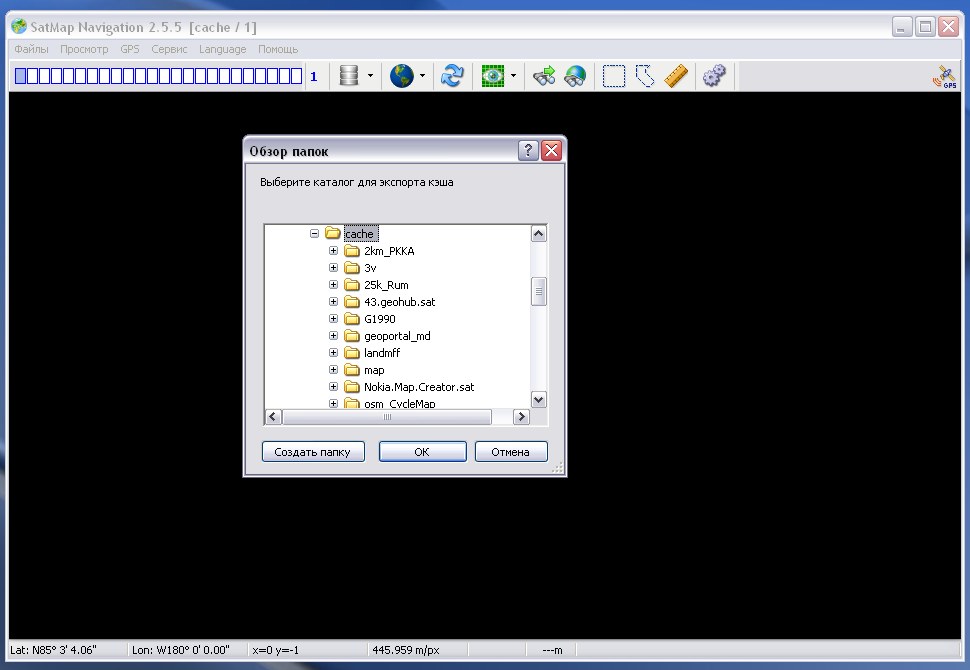Select the globe map source icon
Image resolution: width=970 pixels, height=670 pixels.
pyautogui.click(x=401, y=75)
